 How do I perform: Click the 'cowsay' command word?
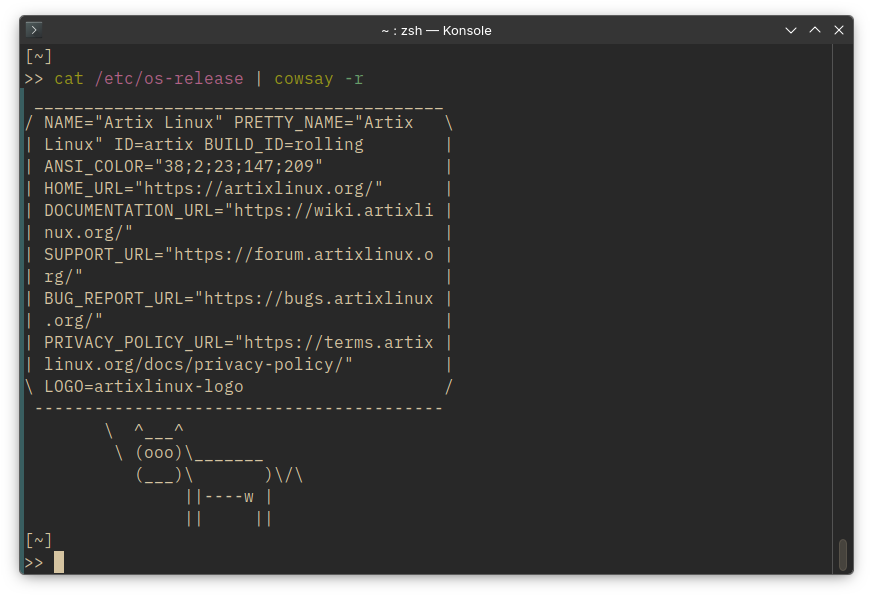click(303, 79)
